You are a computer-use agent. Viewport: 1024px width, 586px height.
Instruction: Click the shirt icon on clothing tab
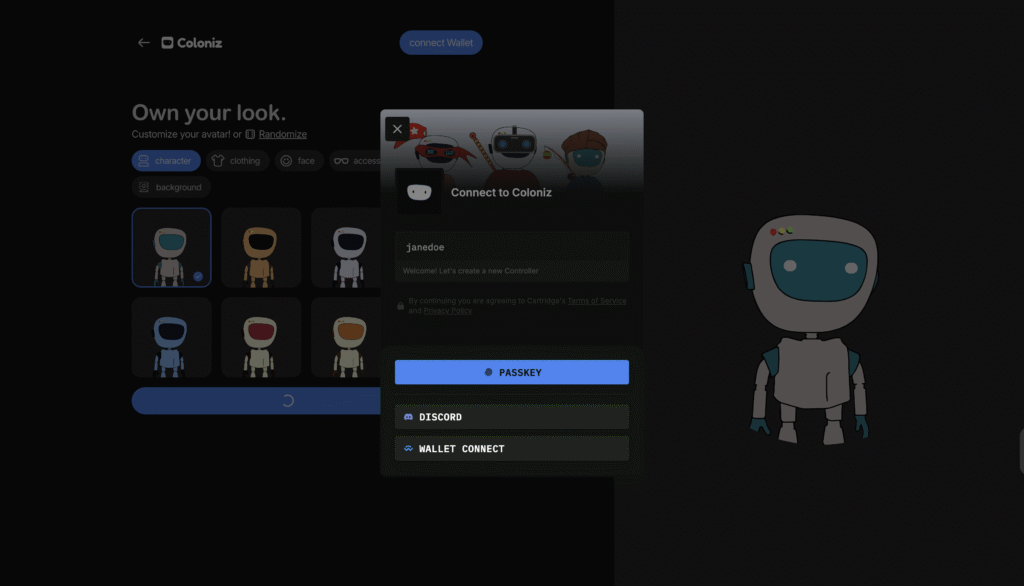(217, 161)
